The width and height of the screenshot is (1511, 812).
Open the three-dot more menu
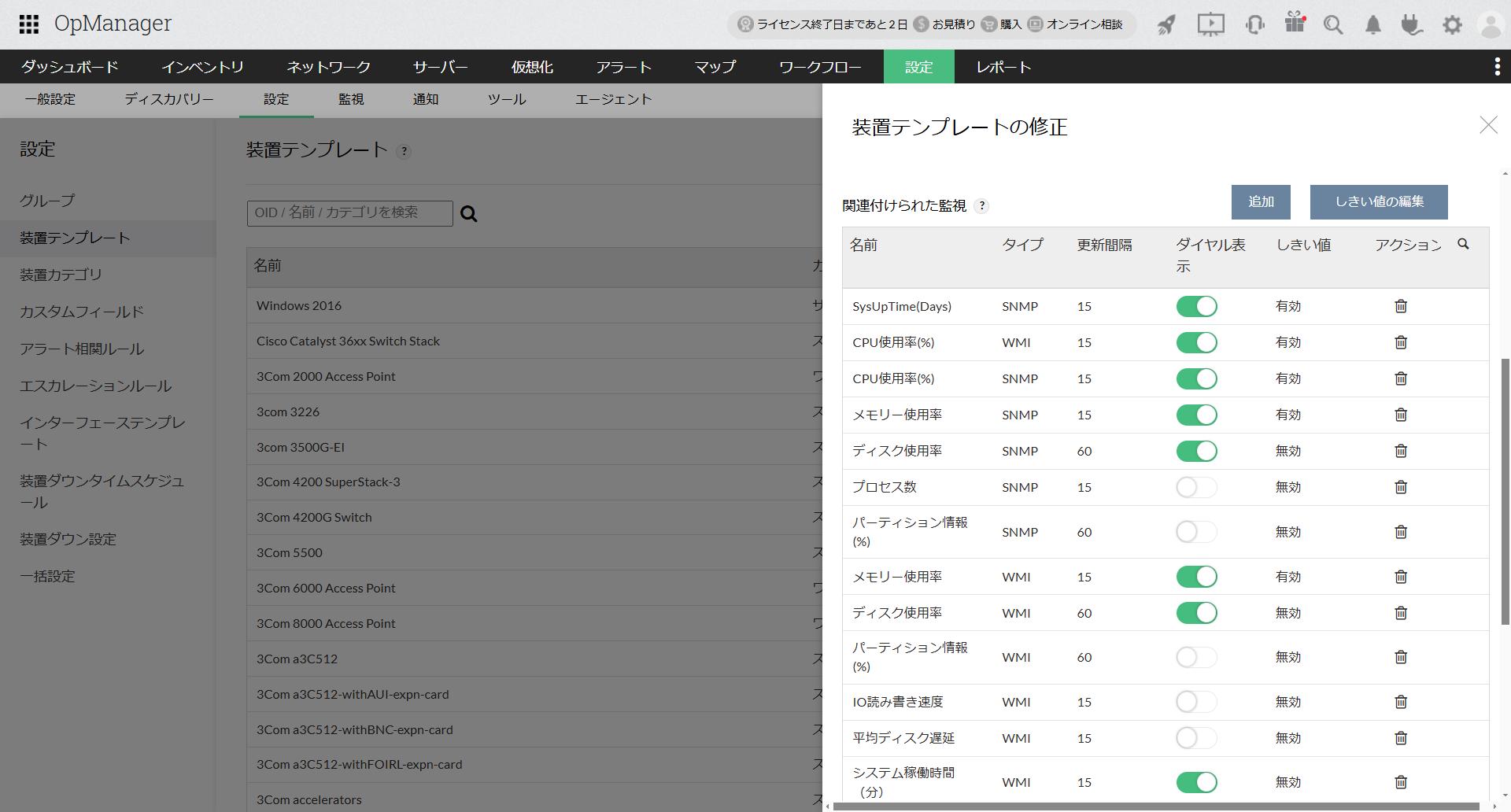1497,67
